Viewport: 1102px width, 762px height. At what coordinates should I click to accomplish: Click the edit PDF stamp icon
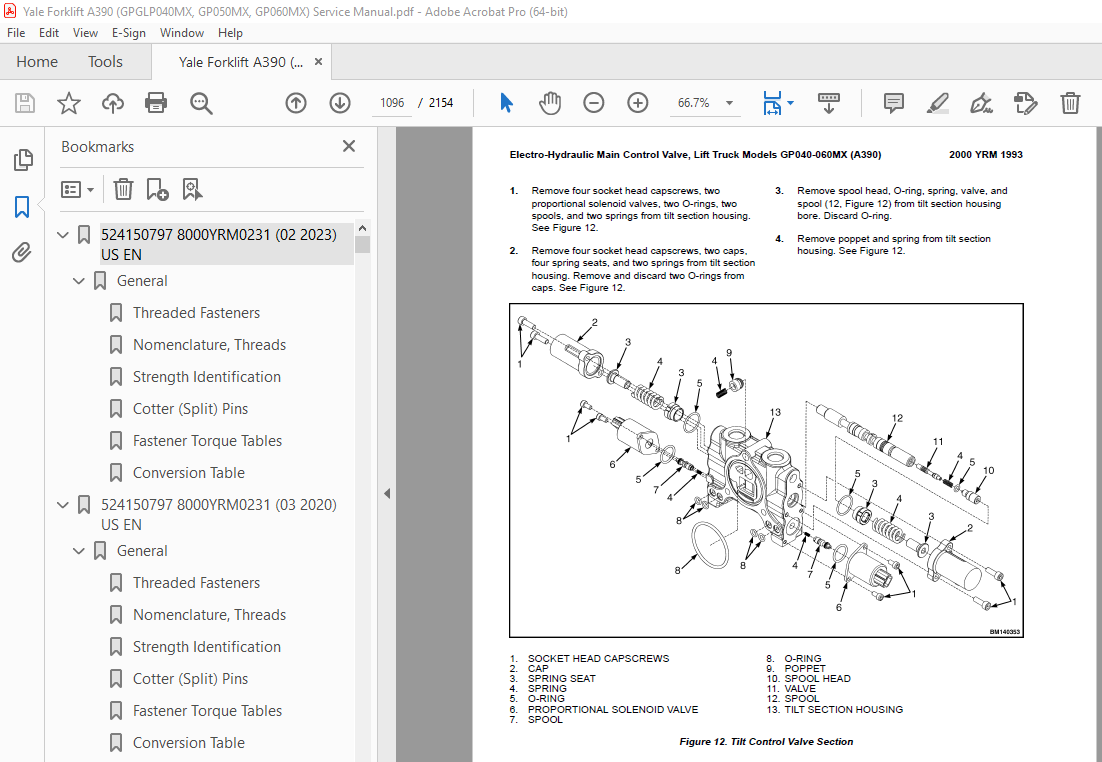click(x=1025, y=103)
